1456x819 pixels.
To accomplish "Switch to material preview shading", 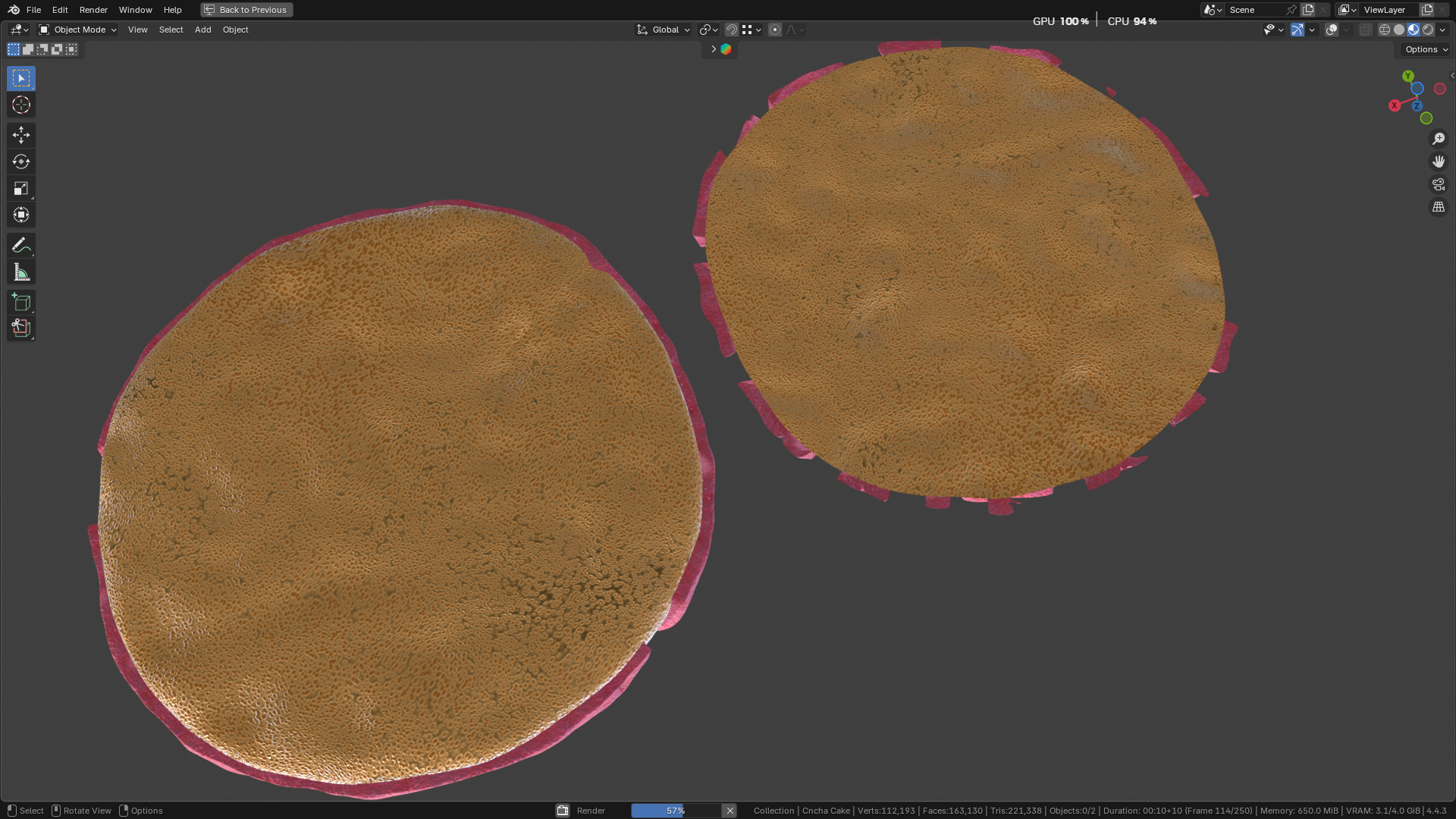I will (x=1414, y=30).
